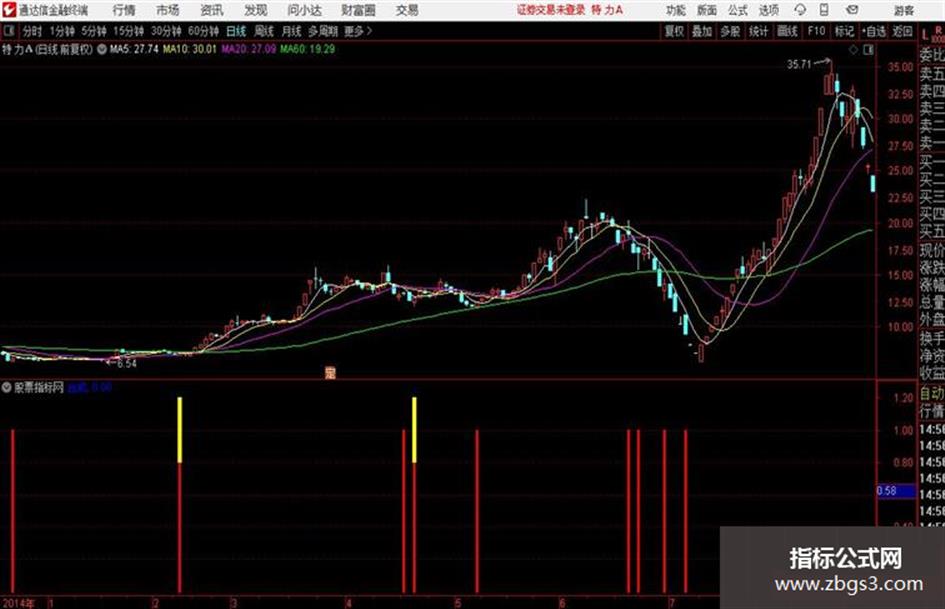Click the 画线 draw line button

point(787,31)
